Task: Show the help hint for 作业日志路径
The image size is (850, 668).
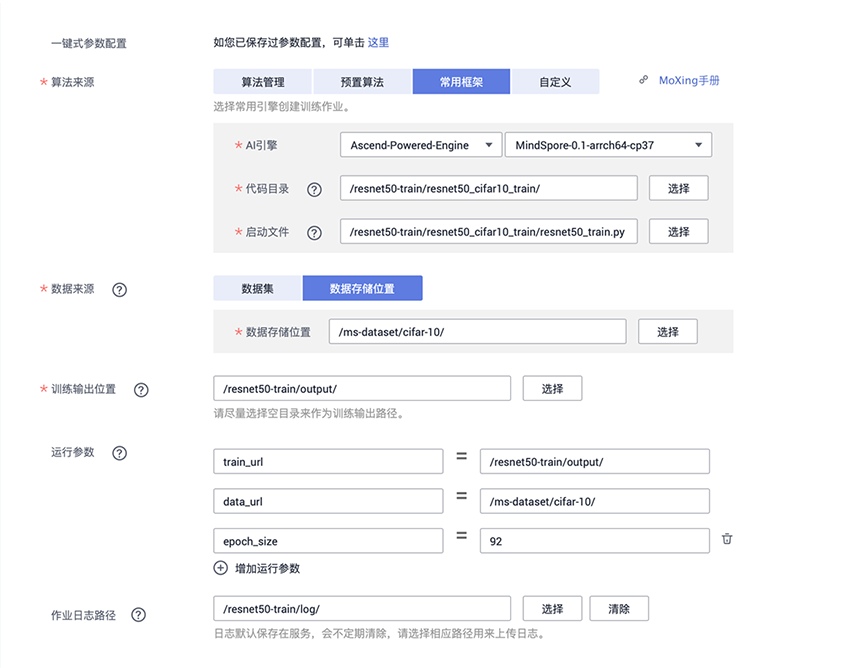Action: pyautogui.click(x=139, y=615)
